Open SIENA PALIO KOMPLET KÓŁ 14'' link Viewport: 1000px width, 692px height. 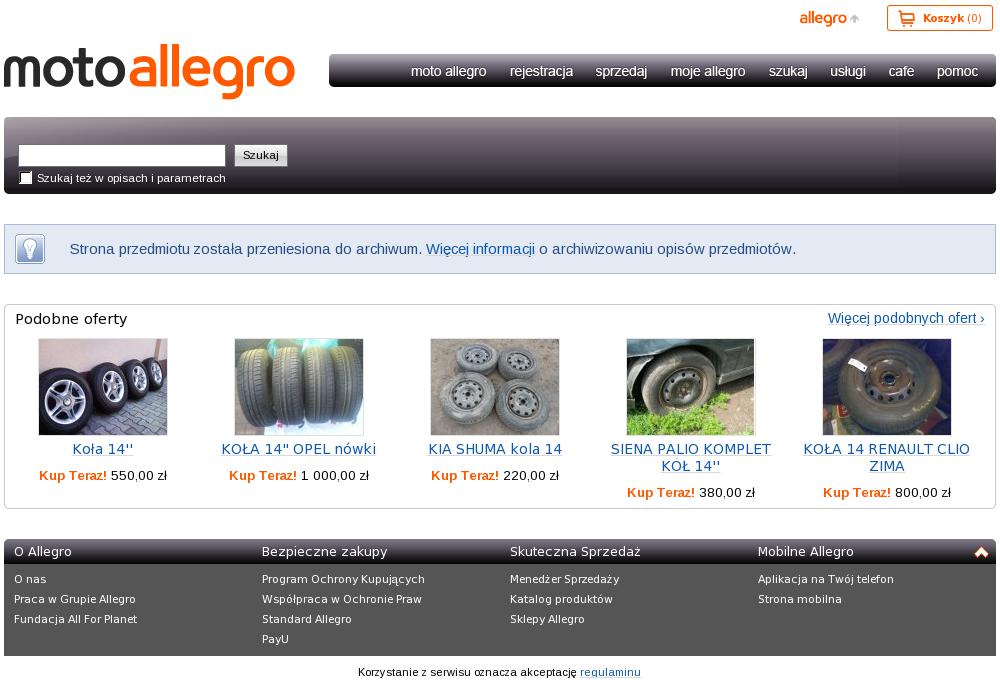691,457
